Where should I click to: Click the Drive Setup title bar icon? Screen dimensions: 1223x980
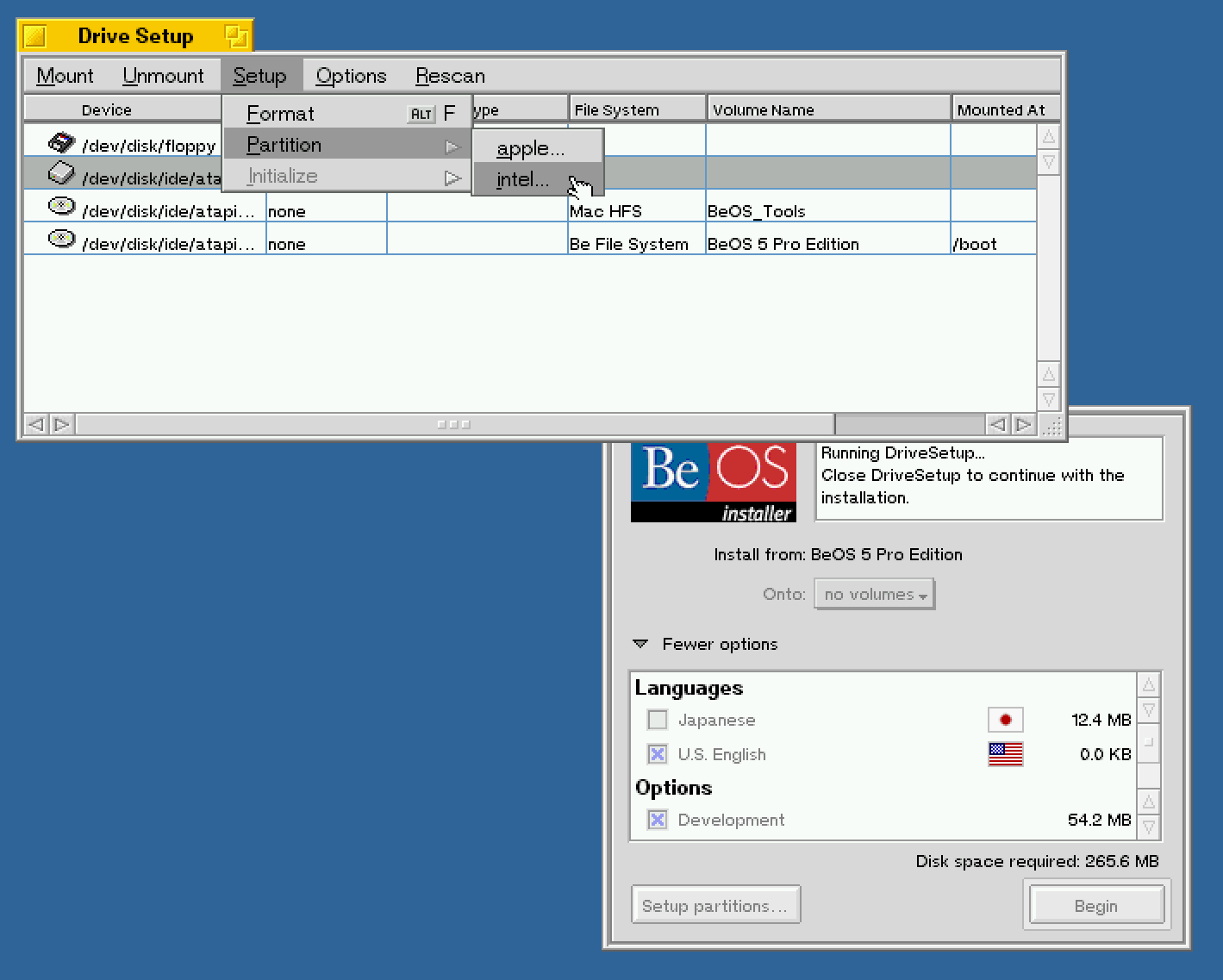34,34
